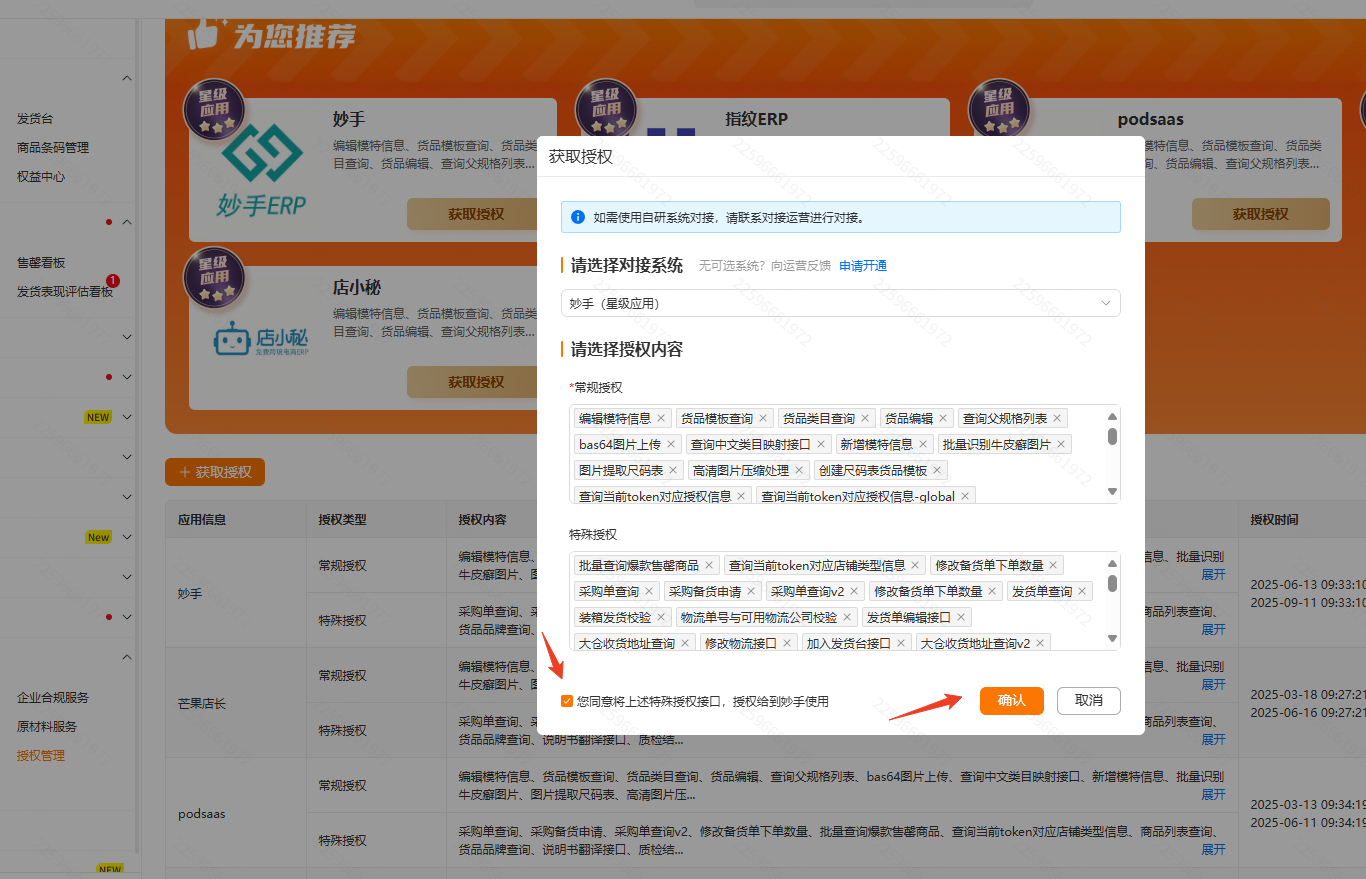Image resolution: width=1366 pixels, height=879 pixels.
Task: Remove the 查询当前token对应店铺类型信息 tag via its ×
Action: (x=915, y=565)
